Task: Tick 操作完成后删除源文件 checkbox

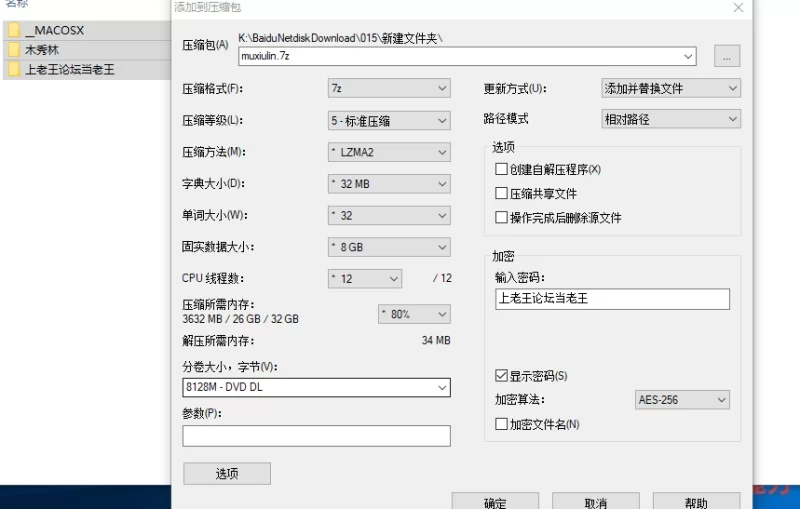Action: click(501, 218)
